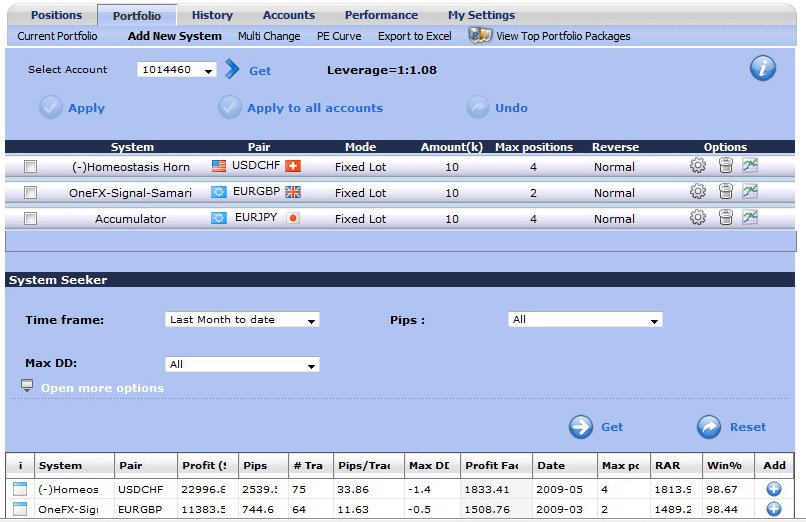This screenshot has height=522, width=806.
Task: Sort results by RAR column header
Action: tap(676, 465)
